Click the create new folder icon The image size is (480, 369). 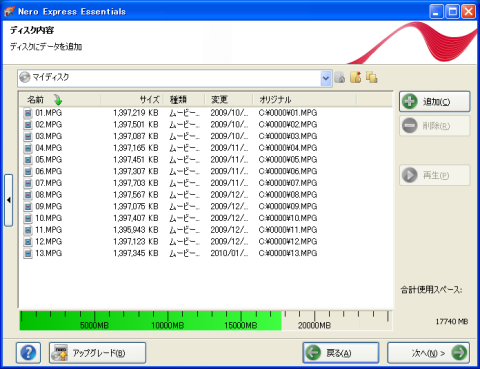356,77
